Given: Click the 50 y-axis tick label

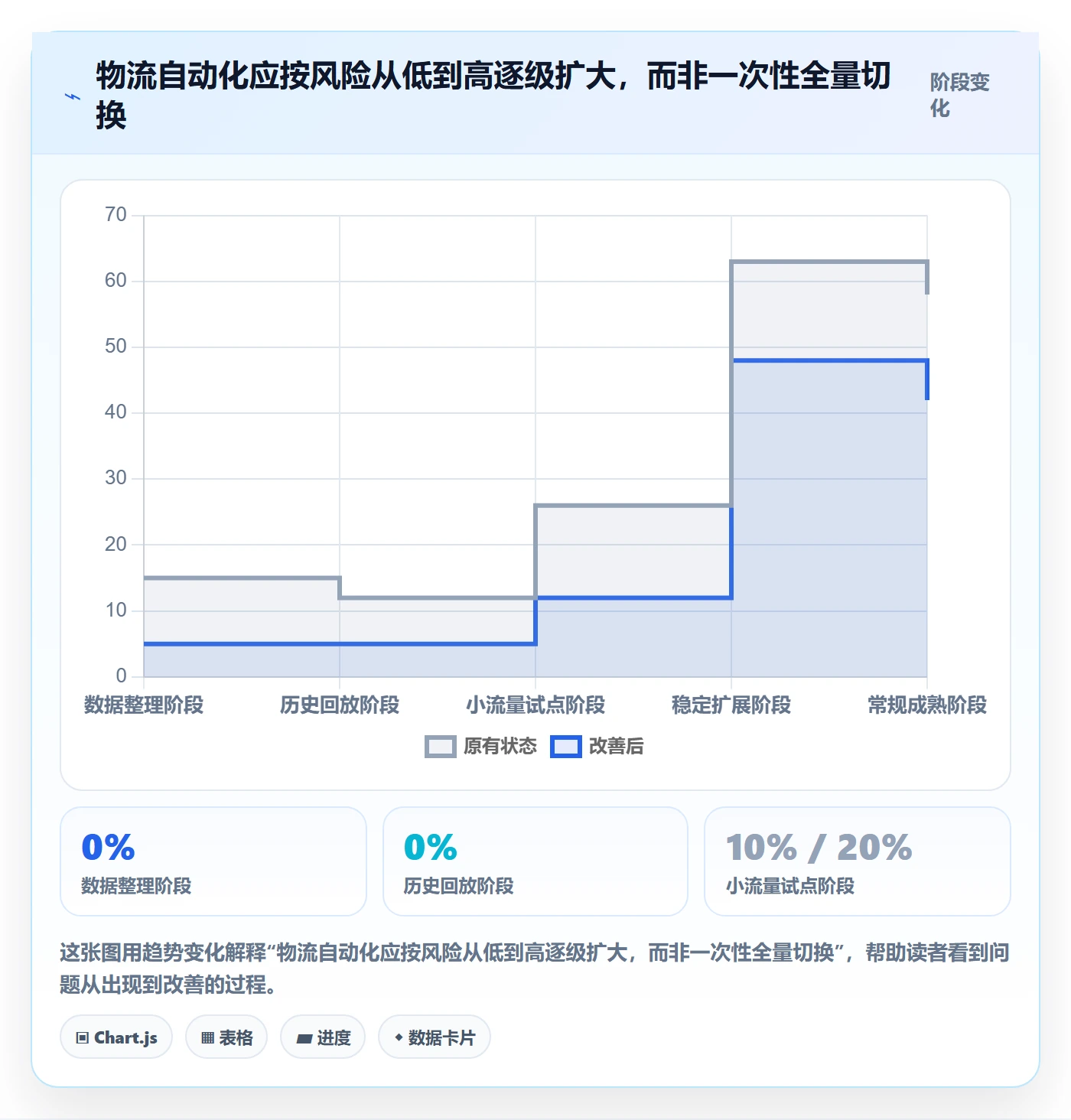Looking at the screenshot, I should [x=116, y=346].
